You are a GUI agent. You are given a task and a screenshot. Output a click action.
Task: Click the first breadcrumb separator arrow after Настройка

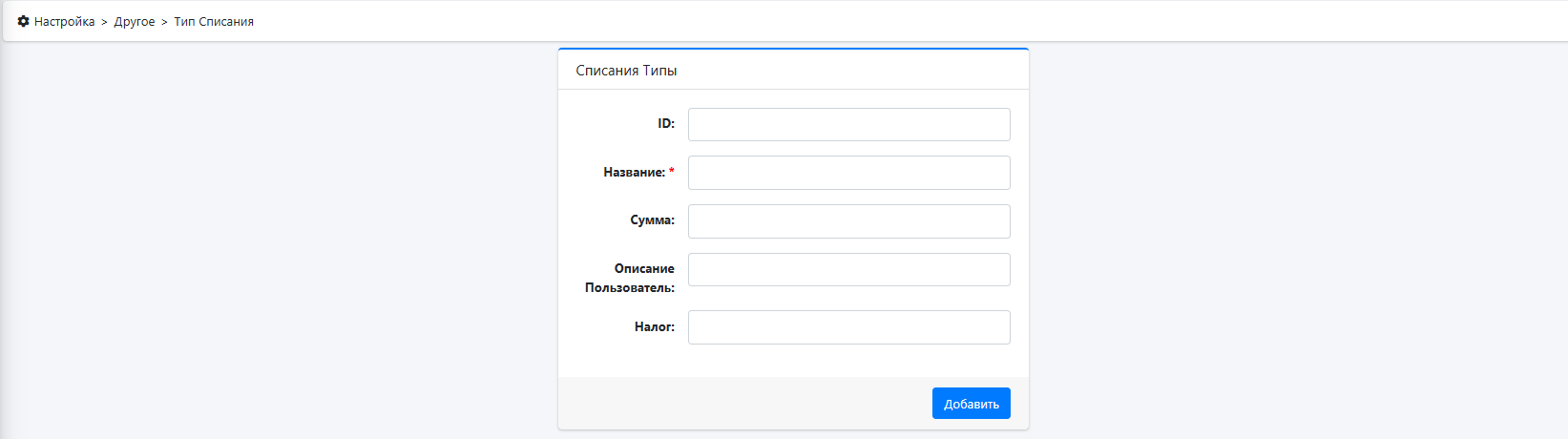(104, 21)
